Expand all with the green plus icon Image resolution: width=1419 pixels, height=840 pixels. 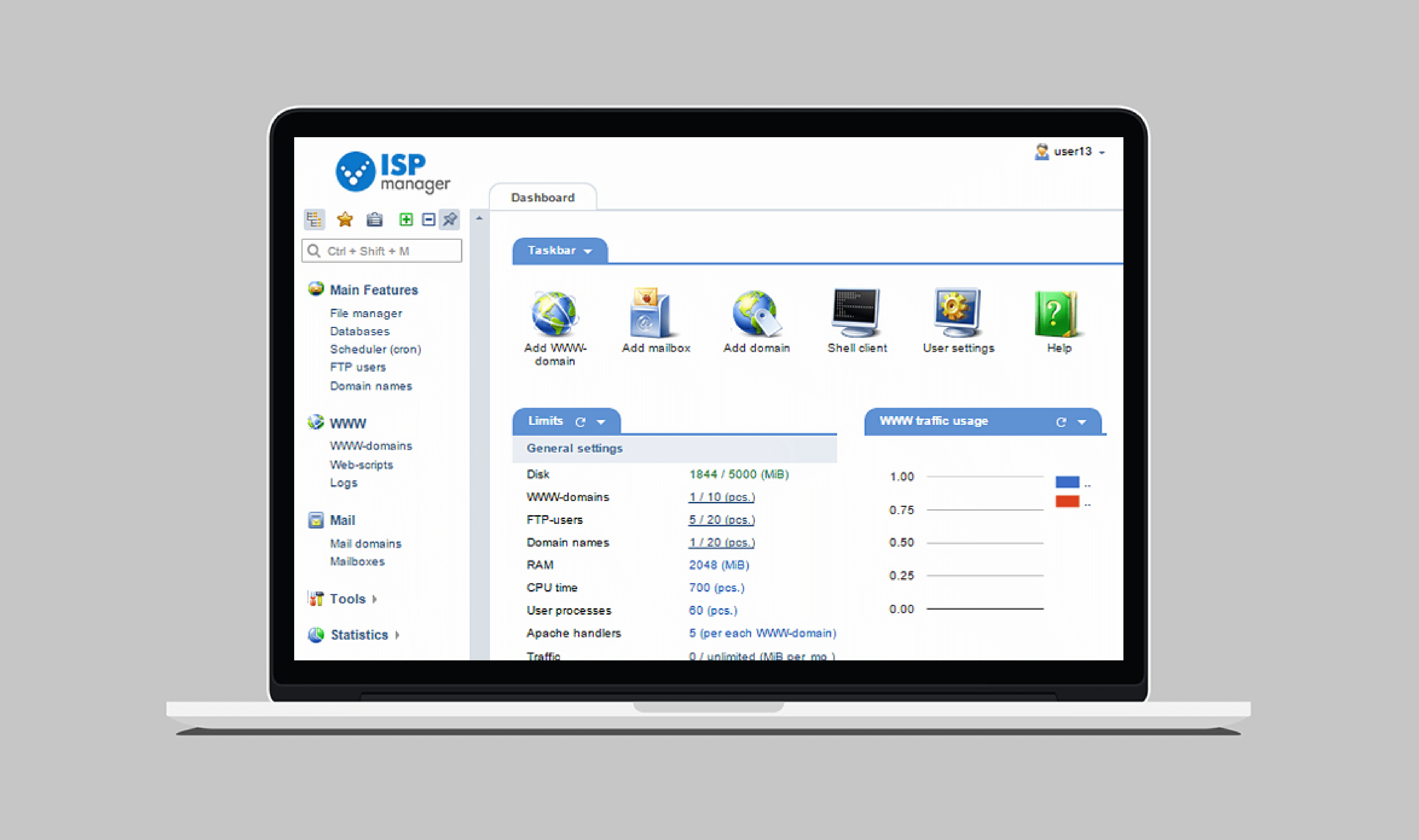coord(406,219)
